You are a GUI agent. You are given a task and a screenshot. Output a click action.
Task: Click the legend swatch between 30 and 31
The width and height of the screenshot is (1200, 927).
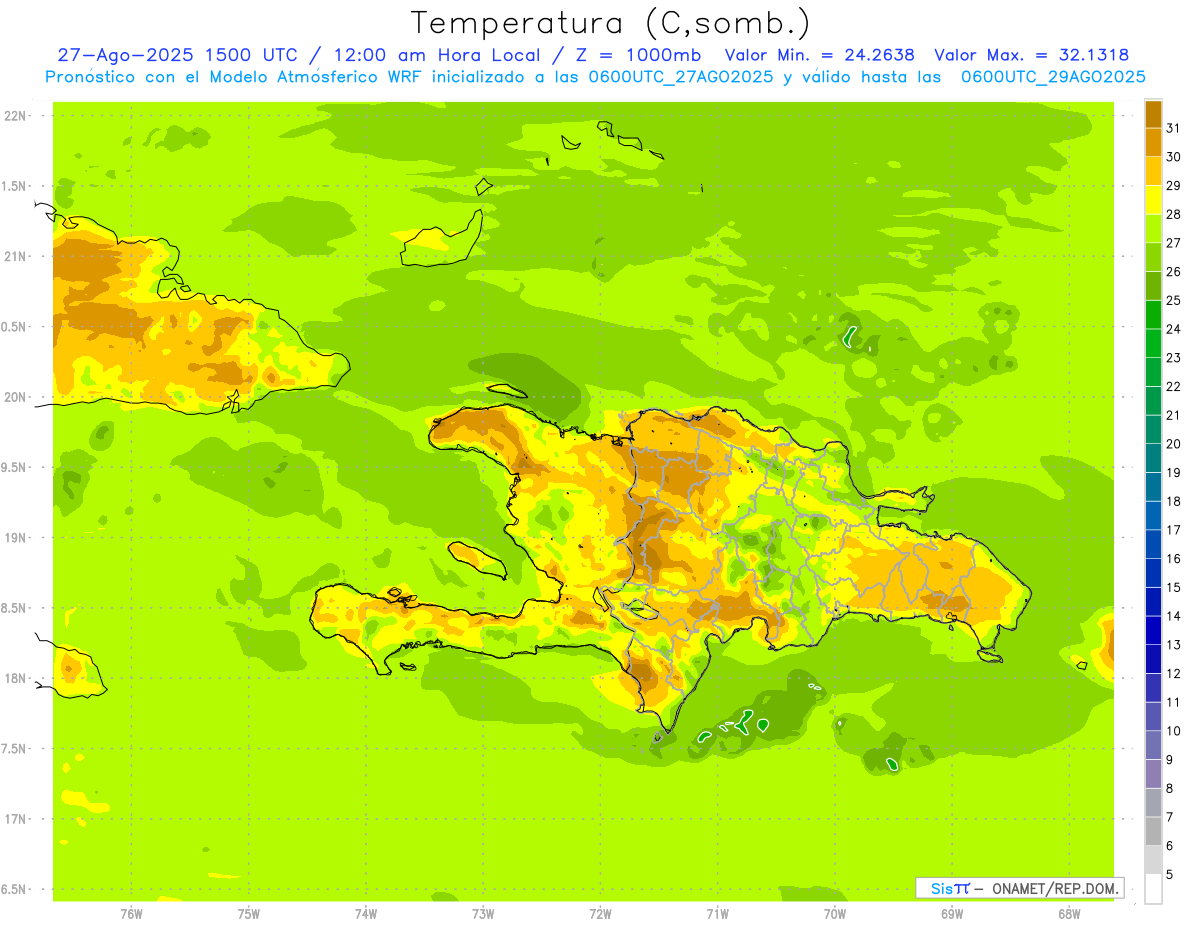1153,142
